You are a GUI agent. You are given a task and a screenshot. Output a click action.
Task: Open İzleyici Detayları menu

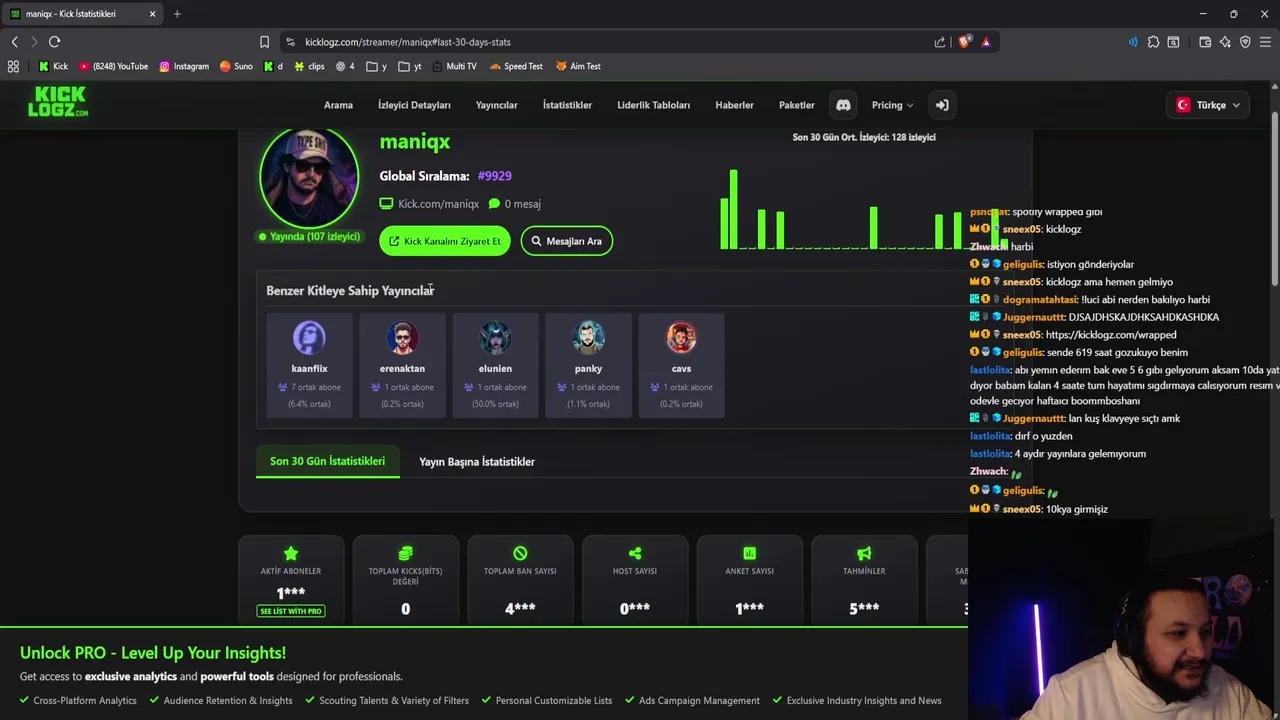[x=414, y=105]
